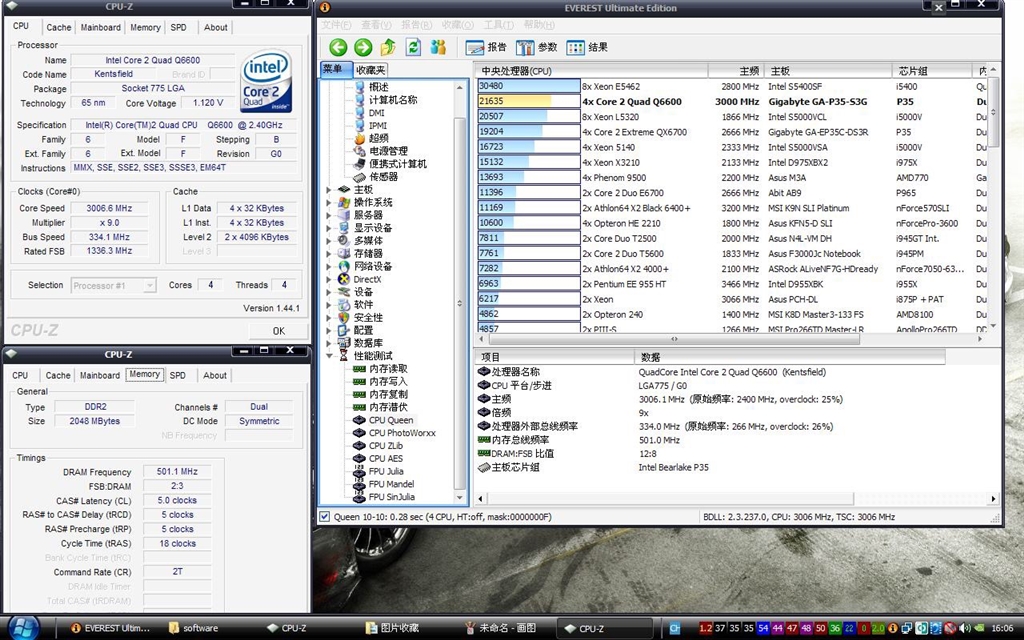Expand the 服务器 node in the tree

point(328,215)
